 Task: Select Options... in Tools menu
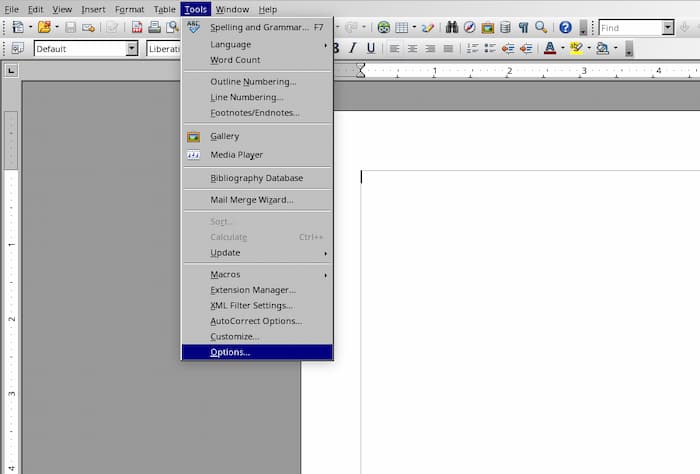tap(230, 352)
